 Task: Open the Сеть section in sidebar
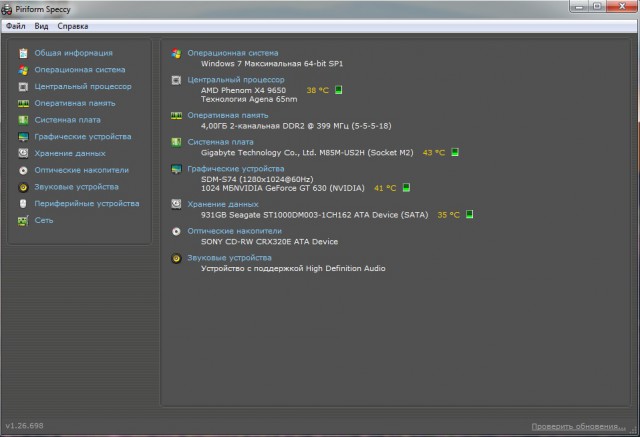44,220
